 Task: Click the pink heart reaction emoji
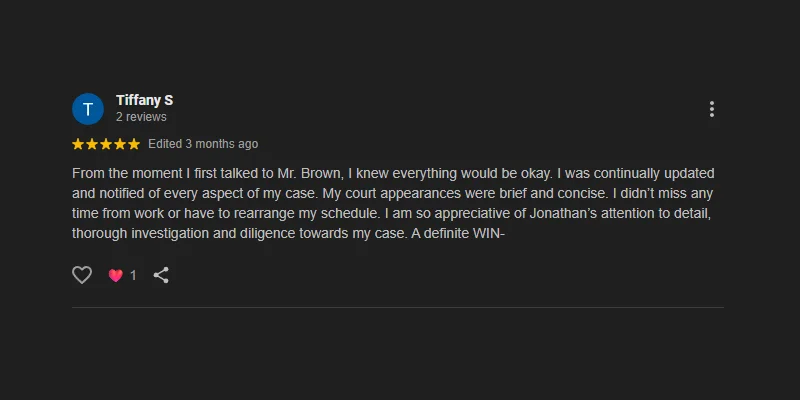(x=115, y=275)
